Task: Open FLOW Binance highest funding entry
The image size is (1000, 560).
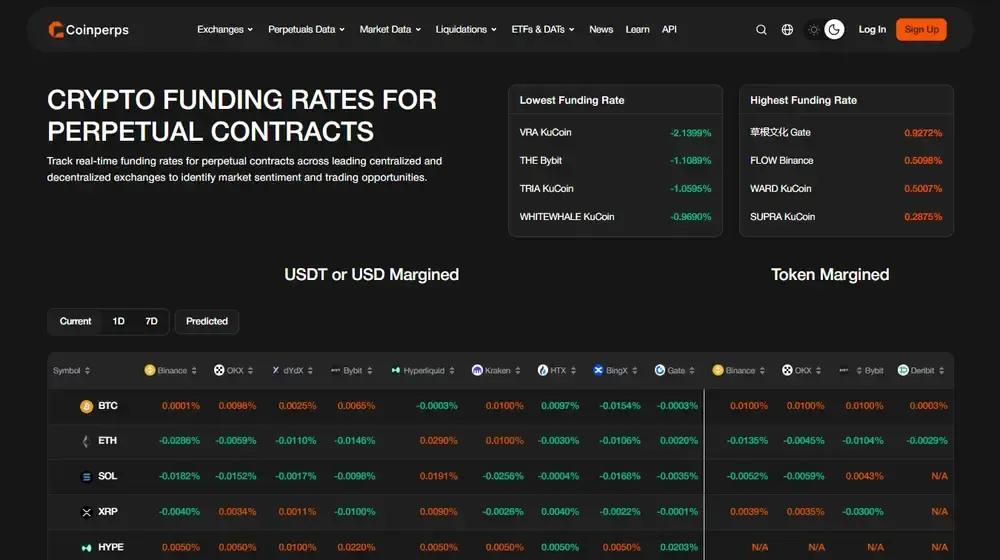Action: (x=846, y=161)
